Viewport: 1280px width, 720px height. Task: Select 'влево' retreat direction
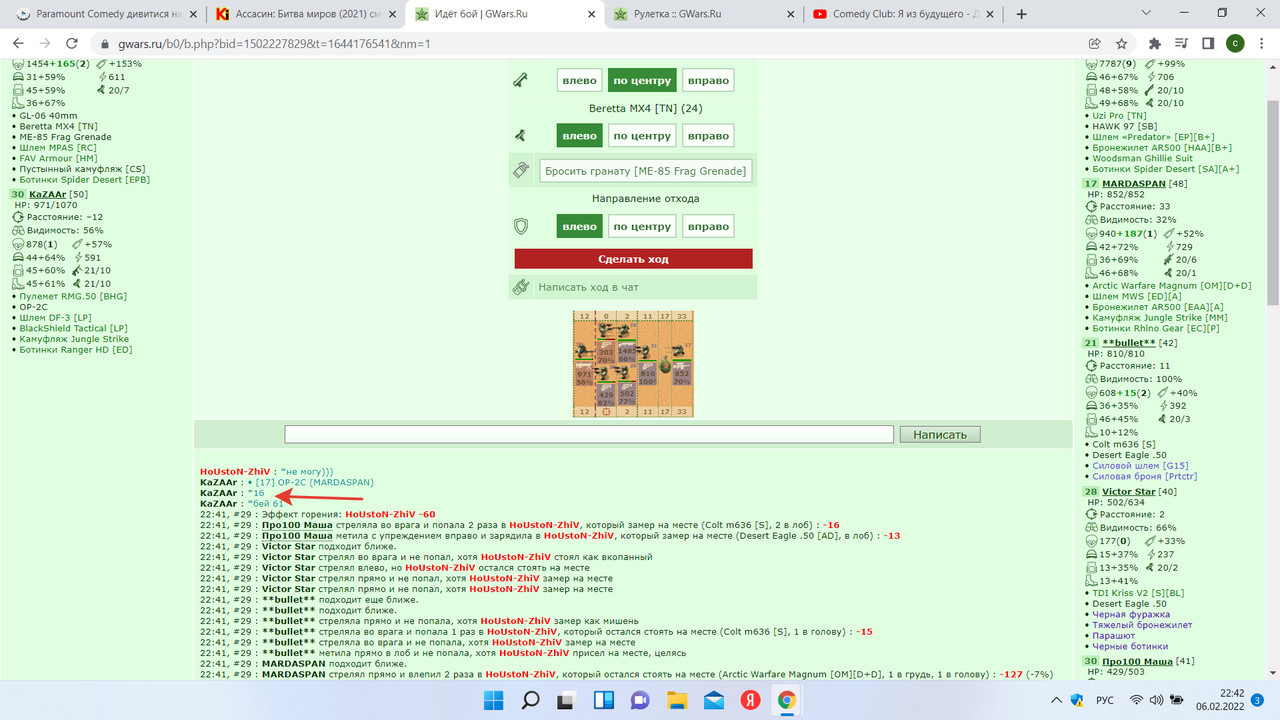(x=580, y=226)
